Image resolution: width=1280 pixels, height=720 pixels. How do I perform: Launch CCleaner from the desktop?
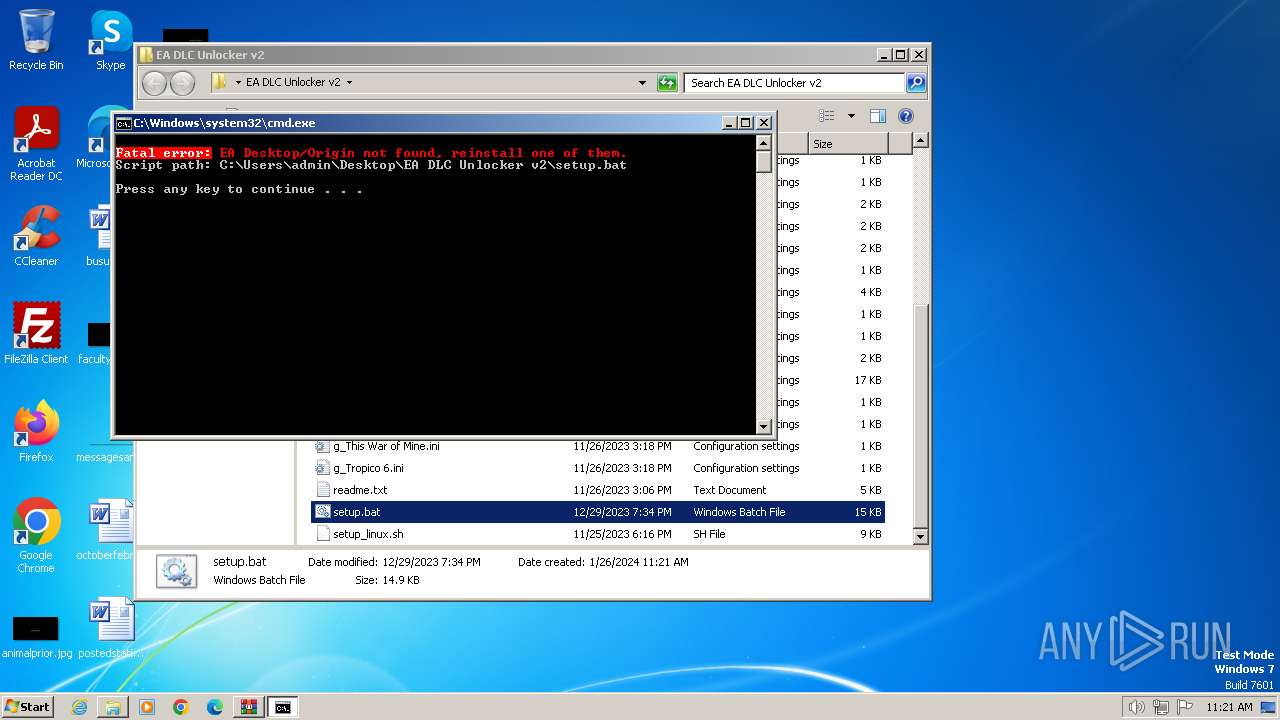36,236
